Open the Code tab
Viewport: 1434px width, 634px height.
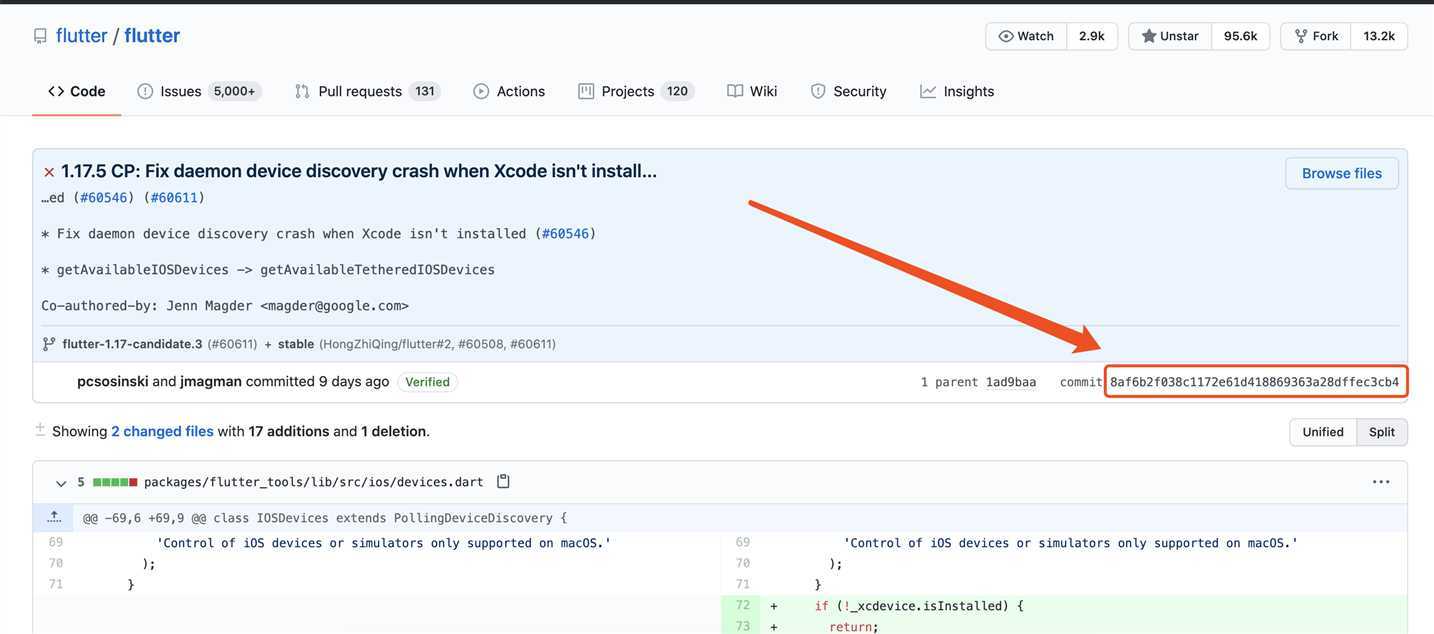77,91
